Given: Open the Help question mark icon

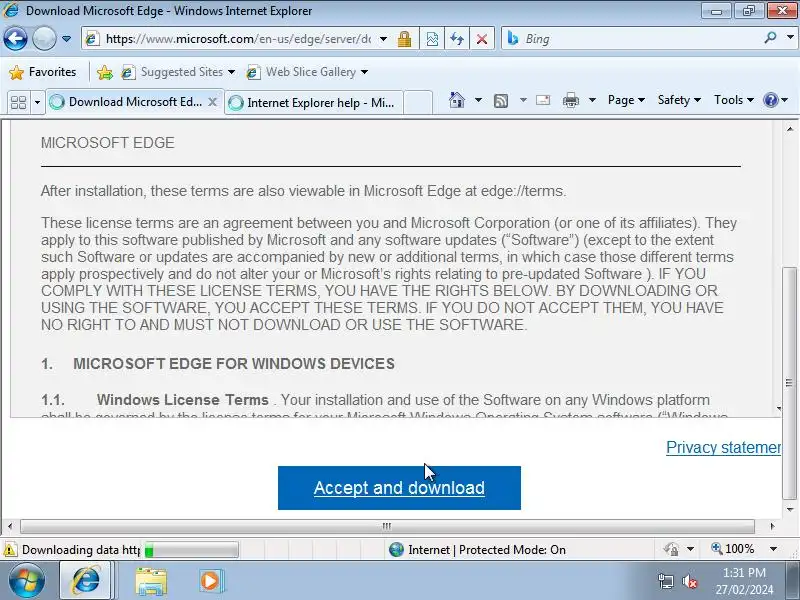Looking at the screenshot, I should 770,100.
